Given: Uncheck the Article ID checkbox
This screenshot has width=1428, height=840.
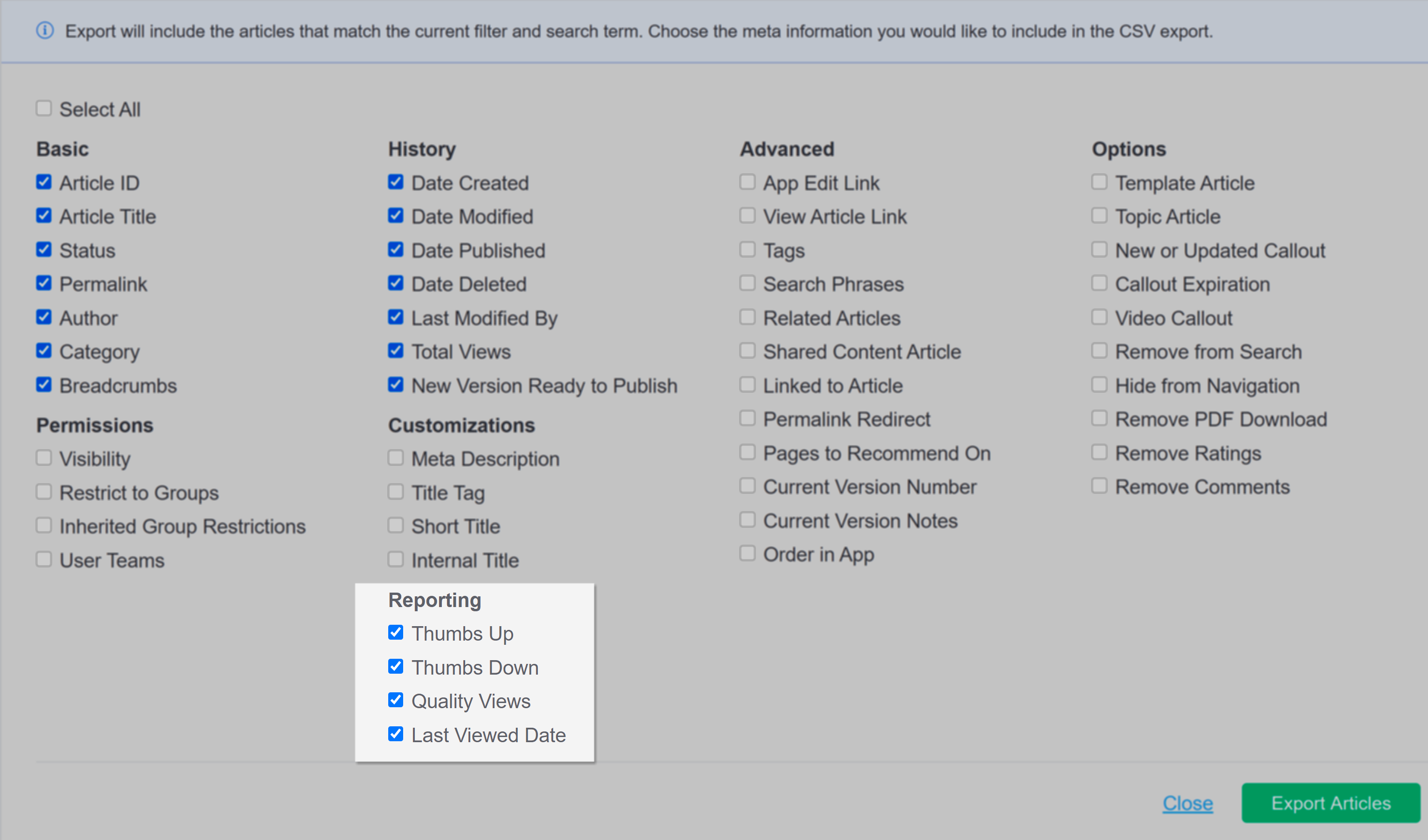Looking at the screenshot, I should point(44,182).
